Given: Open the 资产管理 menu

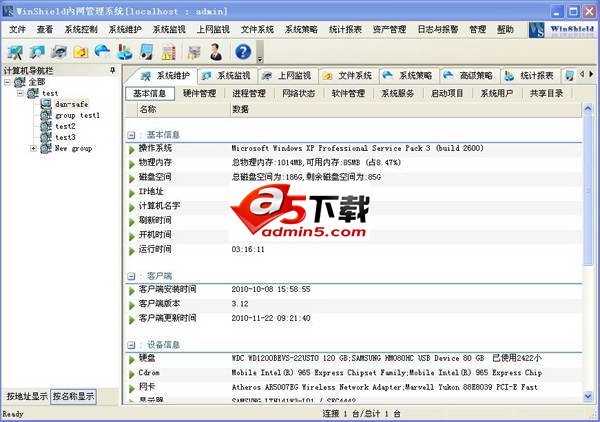Looking at the screenshot, I should (389, 29).
